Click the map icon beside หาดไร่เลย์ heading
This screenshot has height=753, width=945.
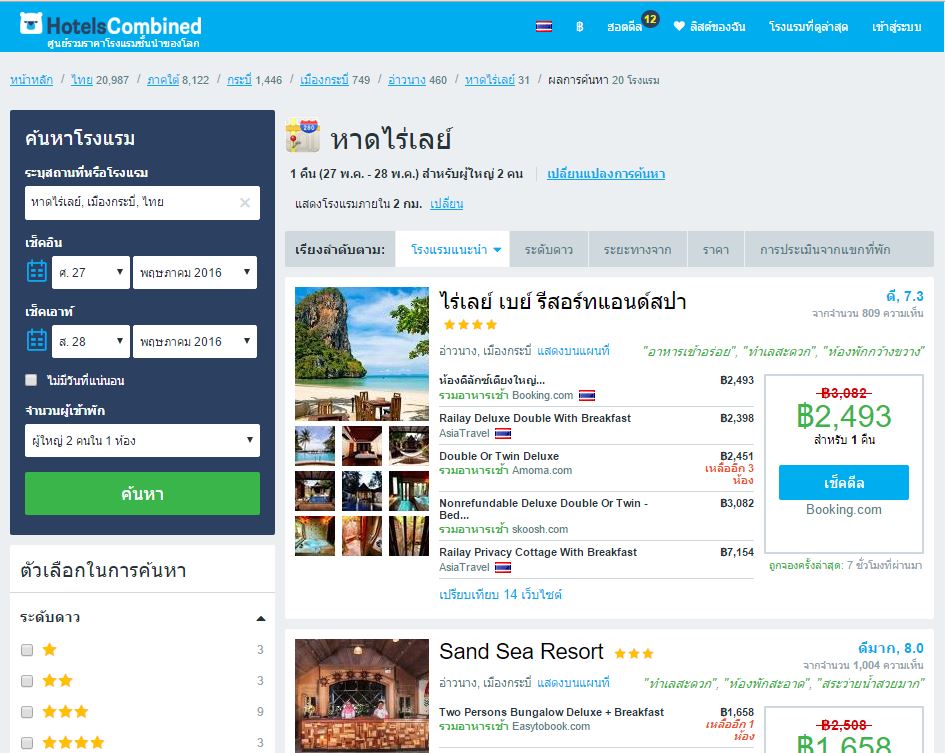[x=303, y=135]
